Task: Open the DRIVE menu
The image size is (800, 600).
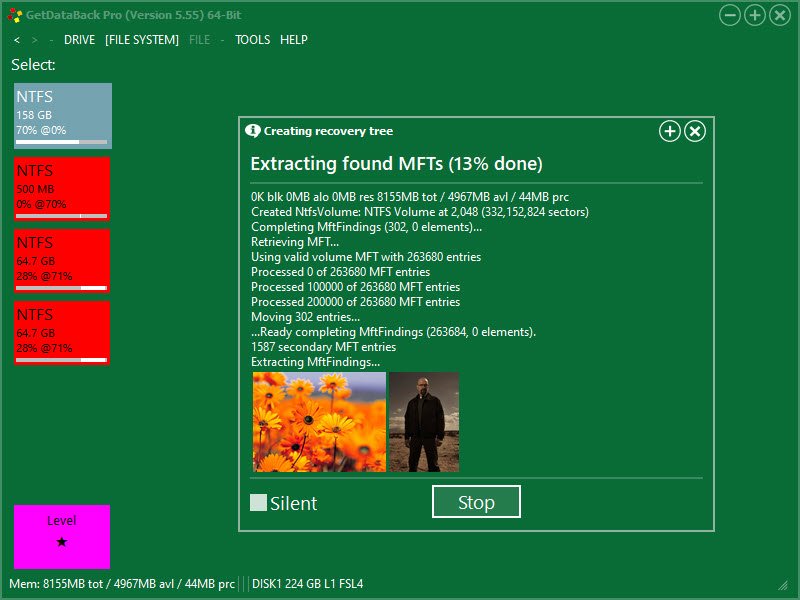Action: click(x=79, y=40)
